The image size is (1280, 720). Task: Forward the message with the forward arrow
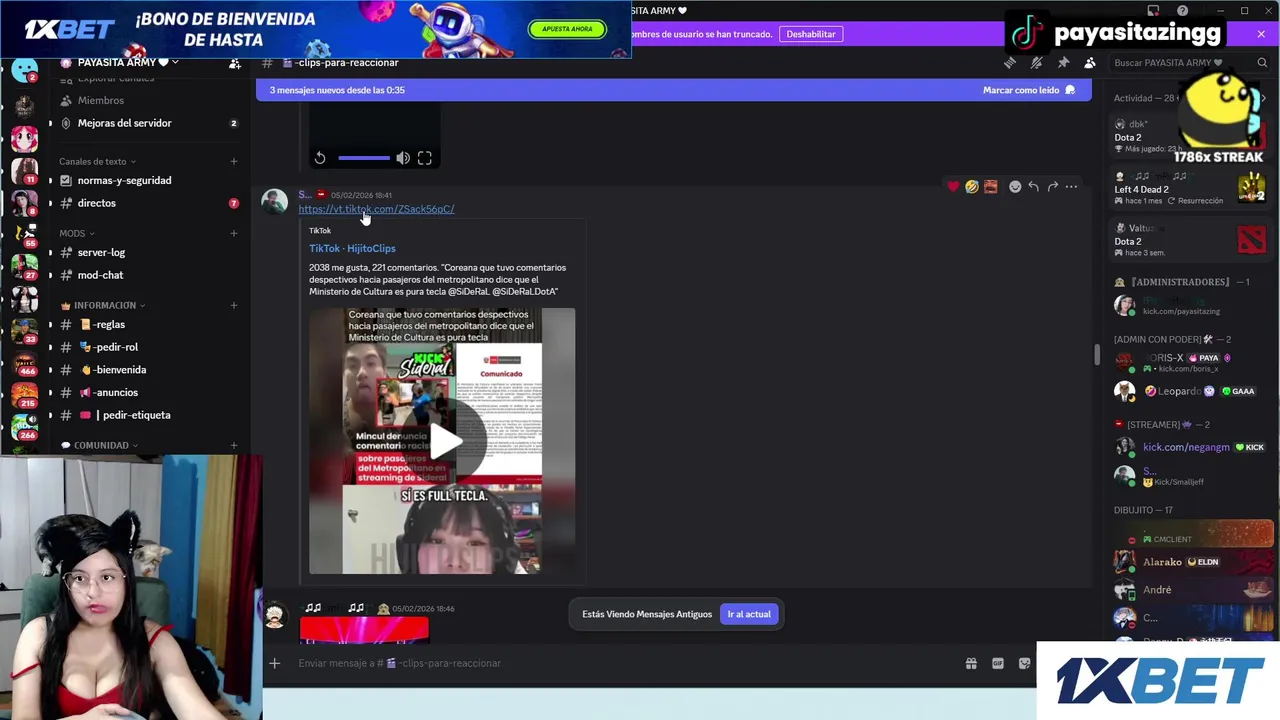point(1052,186)
